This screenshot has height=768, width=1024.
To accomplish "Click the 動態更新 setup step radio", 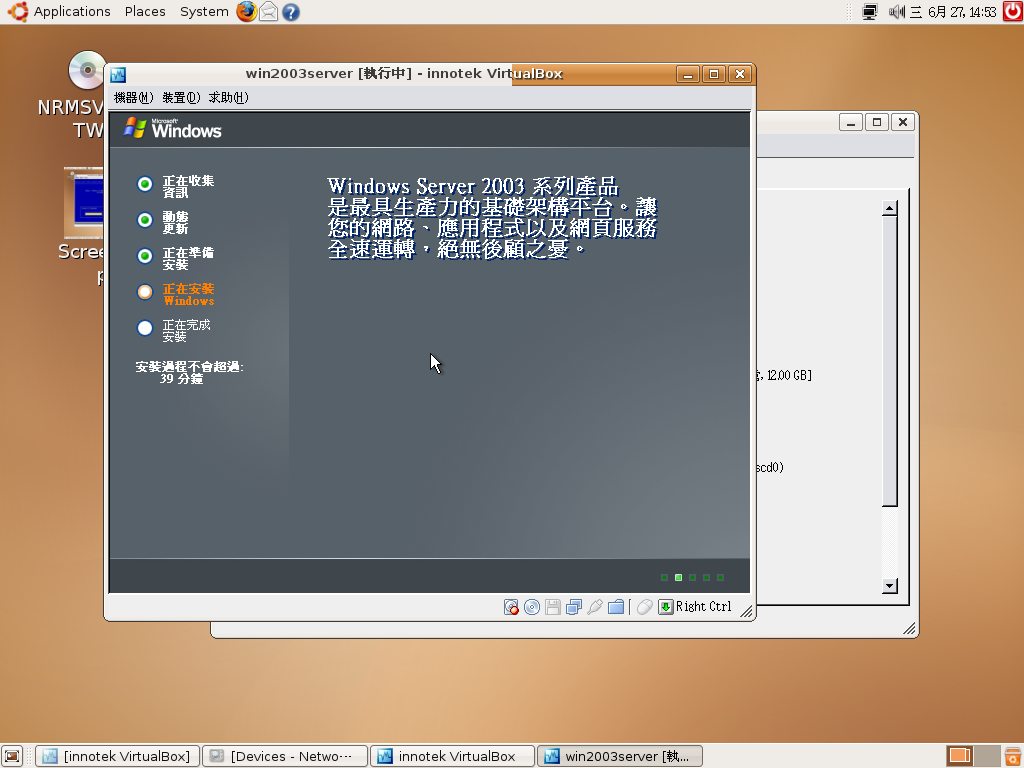I will coord(145,220).
